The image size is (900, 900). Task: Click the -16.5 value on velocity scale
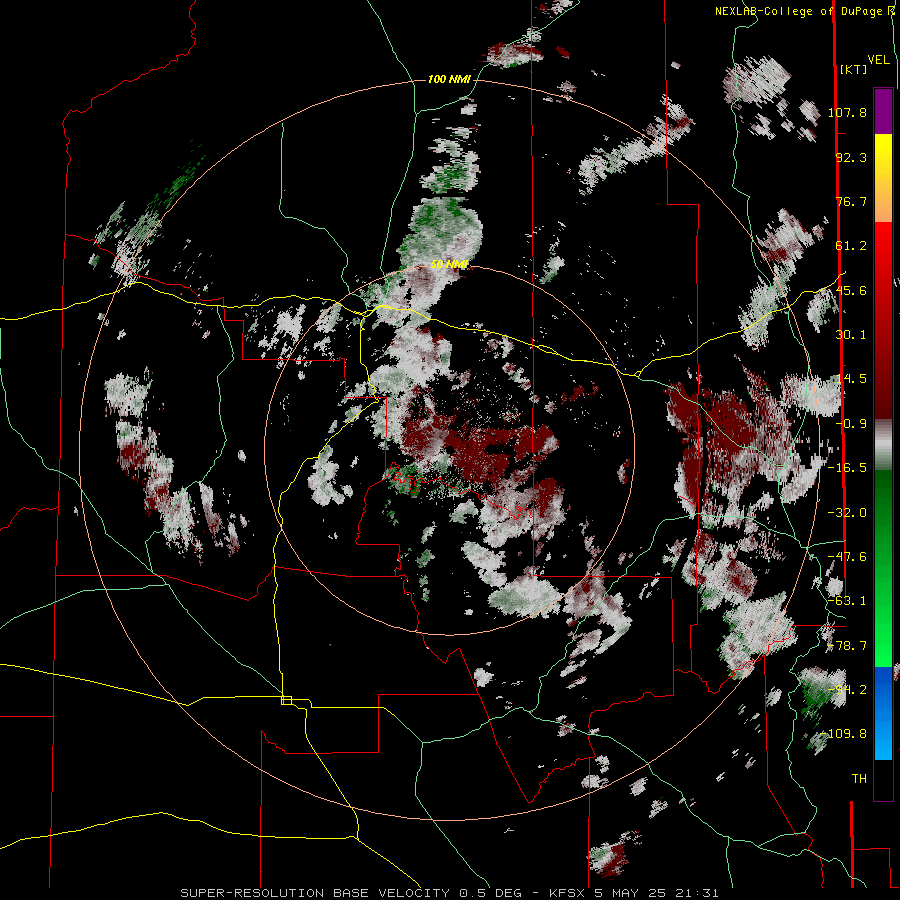(847, 468)
